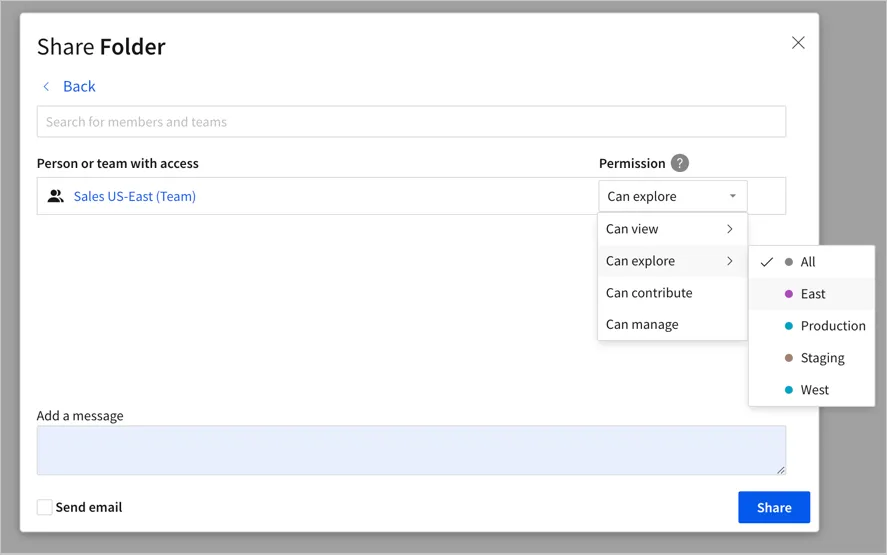
Task: Click the 'Permission' column label
Action: pyautogui.click(x=632, y=164)
